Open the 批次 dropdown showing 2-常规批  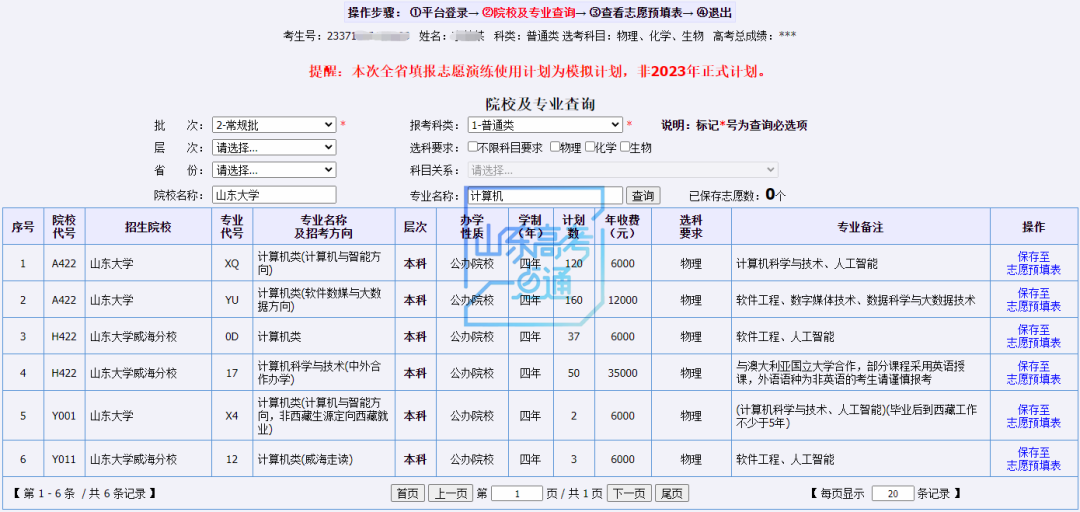pos(274,125)
